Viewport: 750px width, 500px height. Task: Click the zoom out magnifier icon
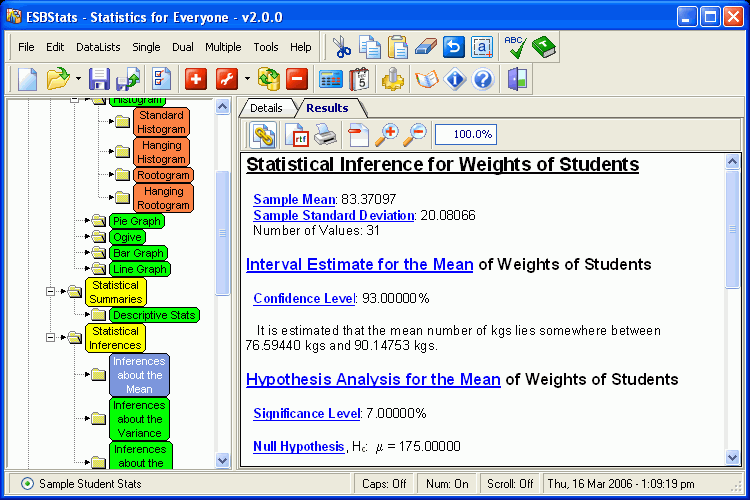coord(415,134)
